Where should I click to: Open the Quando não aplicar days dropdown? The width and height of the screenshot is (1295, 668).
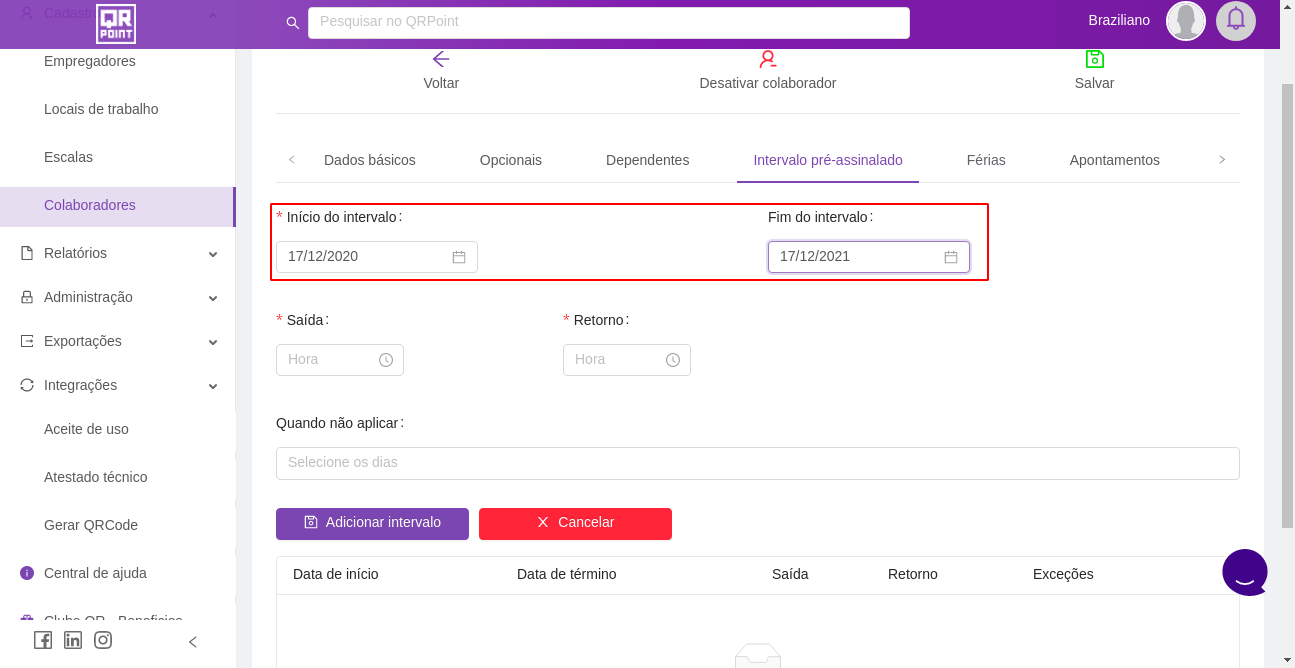tap(757, 463)
